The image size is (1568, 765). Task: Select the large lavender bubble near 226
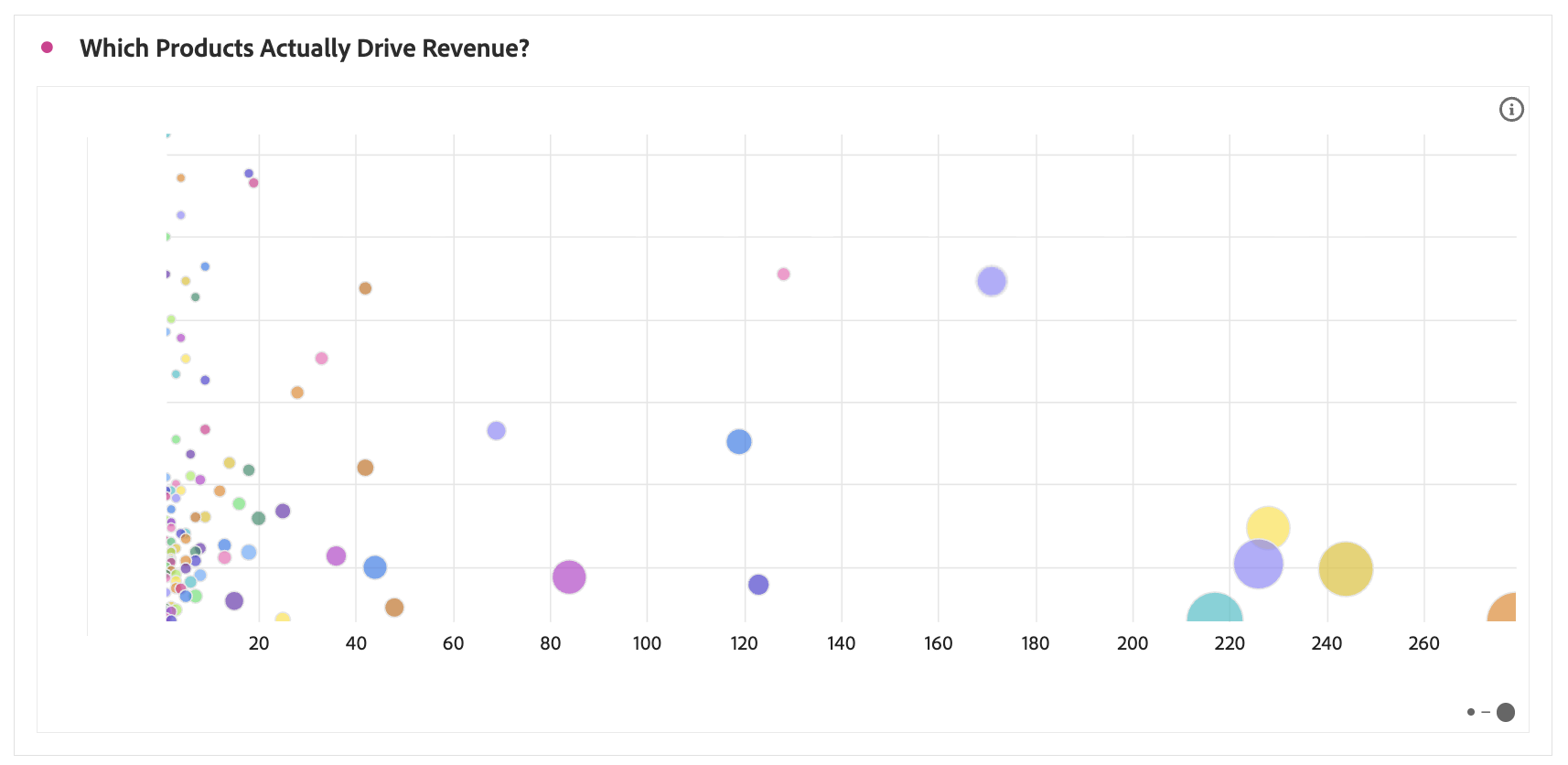1258,564
